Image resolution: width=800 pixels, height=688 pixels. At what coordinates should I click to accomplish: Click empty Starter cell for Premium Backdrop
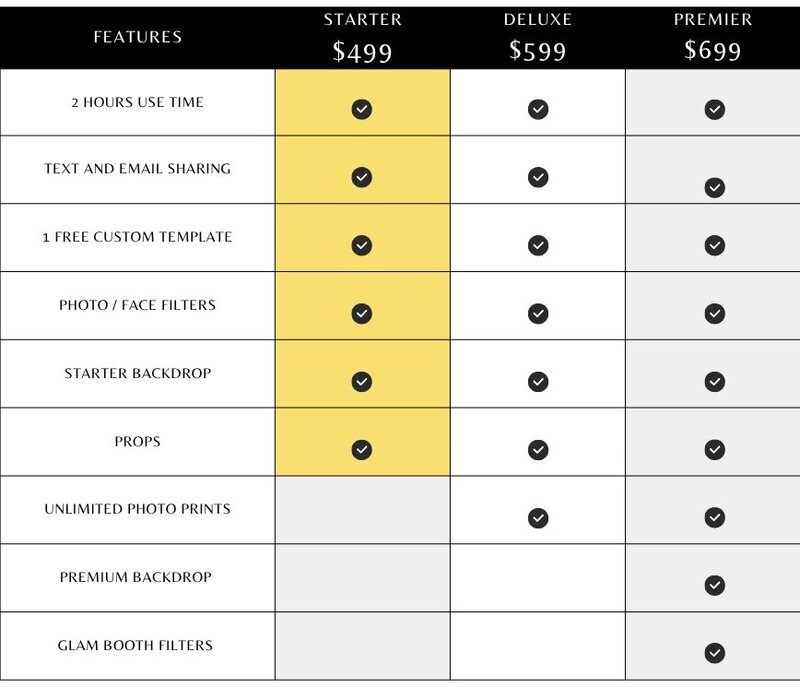[363, 578]
